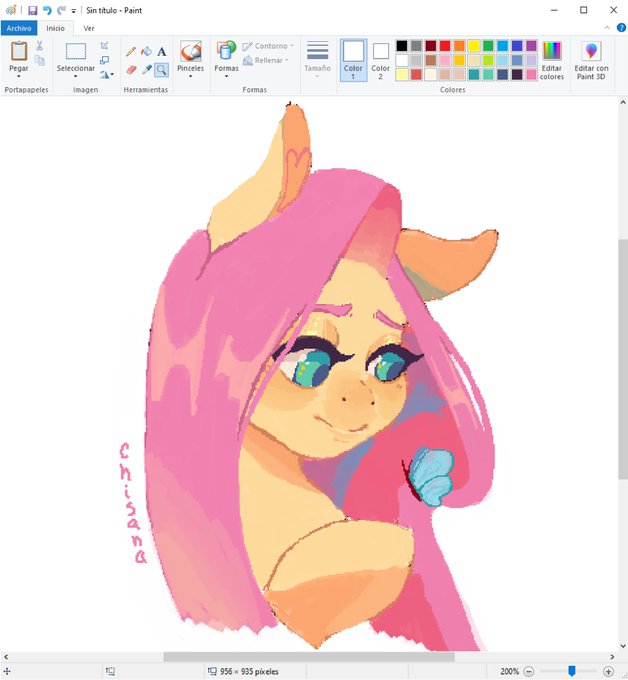Adjust the zoom slider handle
Image resolution: width=628 pixels, height=680 pixels.
click(572, 671)
